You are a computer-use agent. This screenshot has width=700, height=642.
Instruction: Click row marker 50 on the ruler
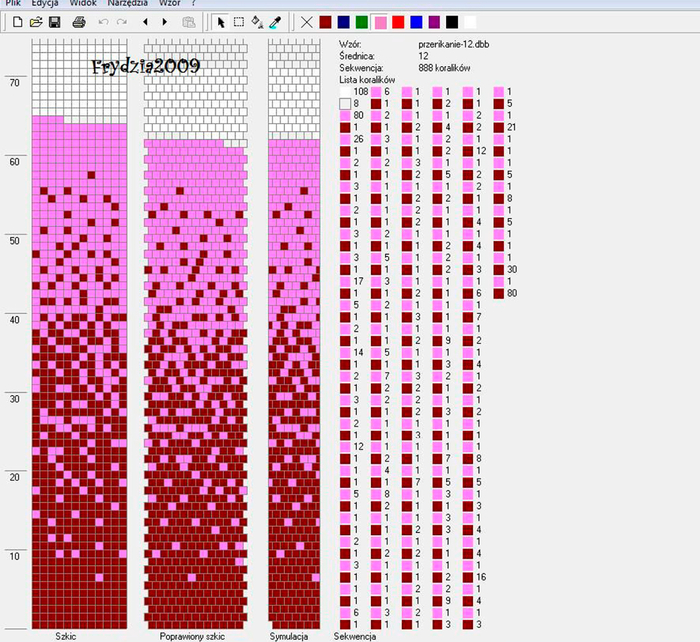[x=15, y=241]
